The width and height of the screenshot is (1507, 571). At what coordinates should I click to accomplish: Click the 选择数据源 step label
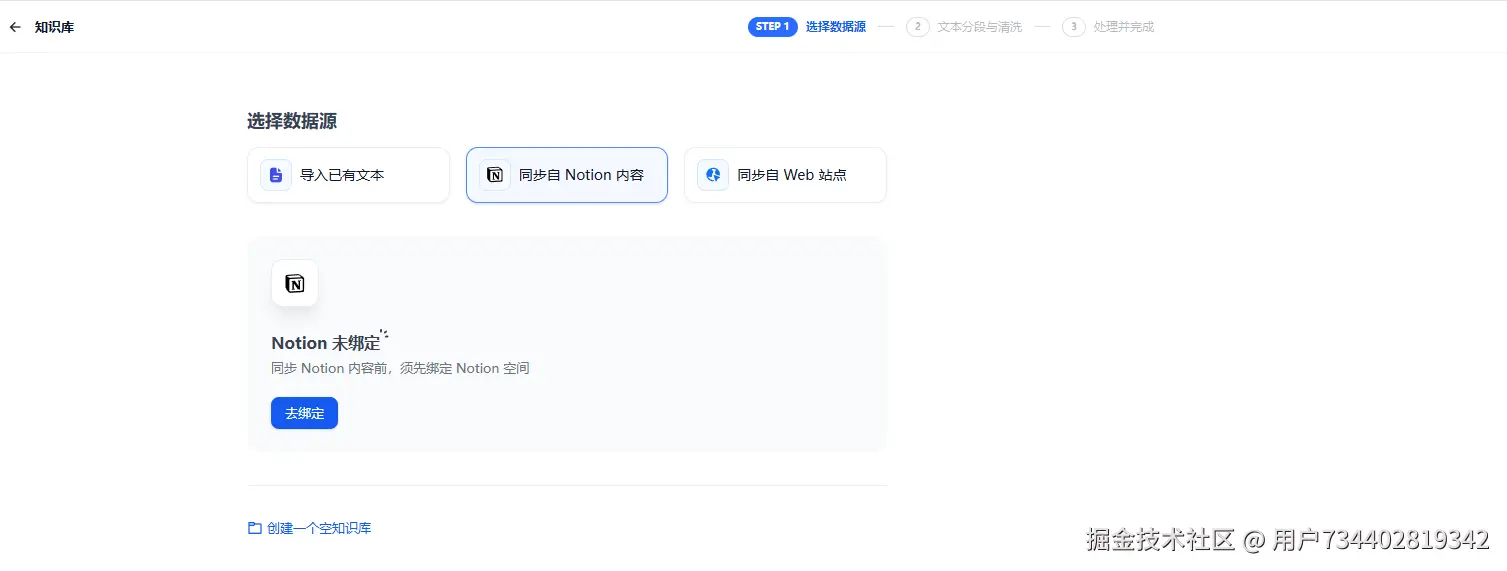pos(836,27)
